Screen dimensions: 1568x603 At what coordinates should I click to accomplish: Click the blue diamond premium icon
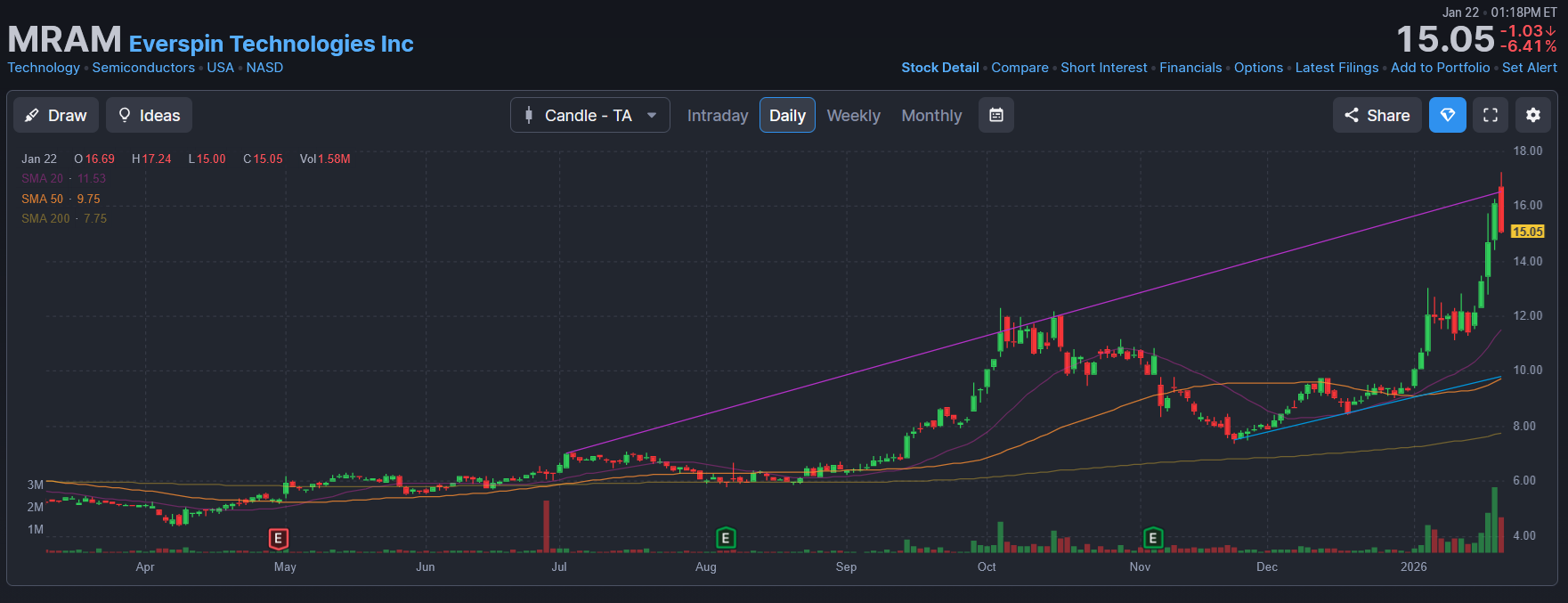pos(1448,115)
